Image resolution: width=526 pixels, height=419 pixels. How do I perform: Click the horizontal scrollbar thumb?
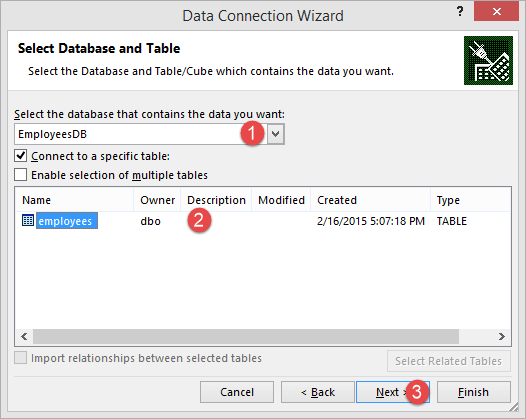tap(246, 336)
